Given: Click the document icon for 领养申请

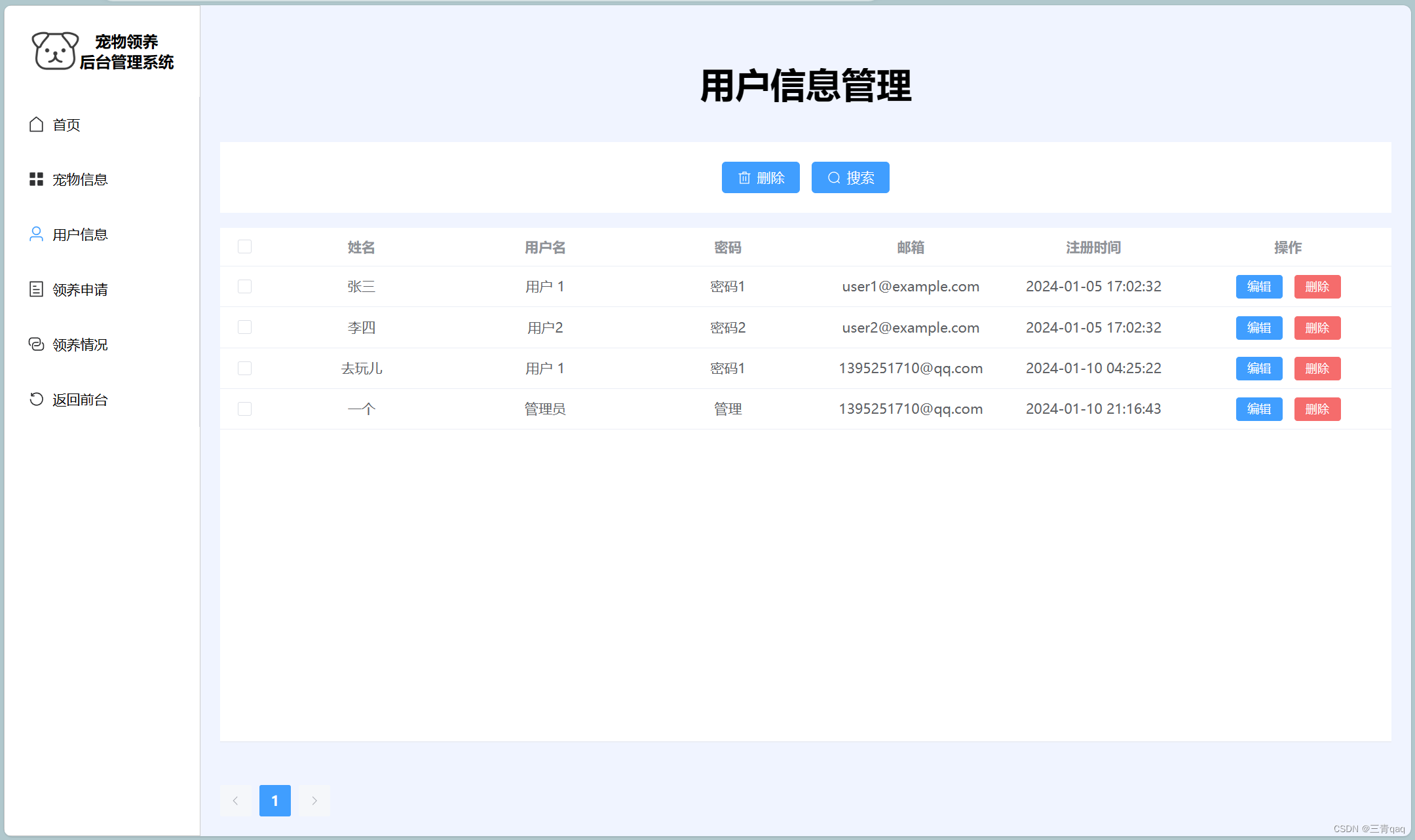Looking at the screenshot, I should (36, 289).
